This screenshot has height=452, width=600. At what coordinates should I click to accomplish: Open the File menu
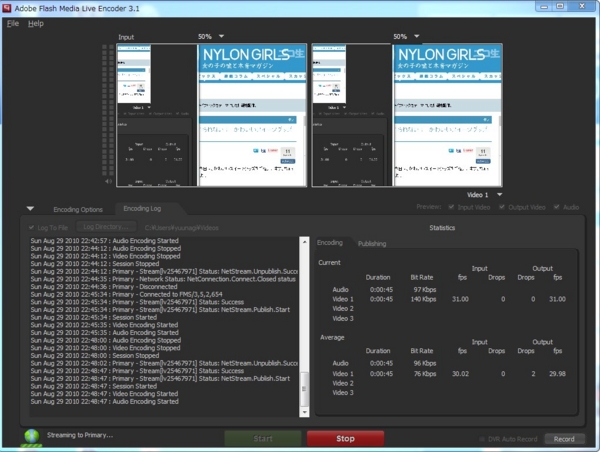click(13, 24)
